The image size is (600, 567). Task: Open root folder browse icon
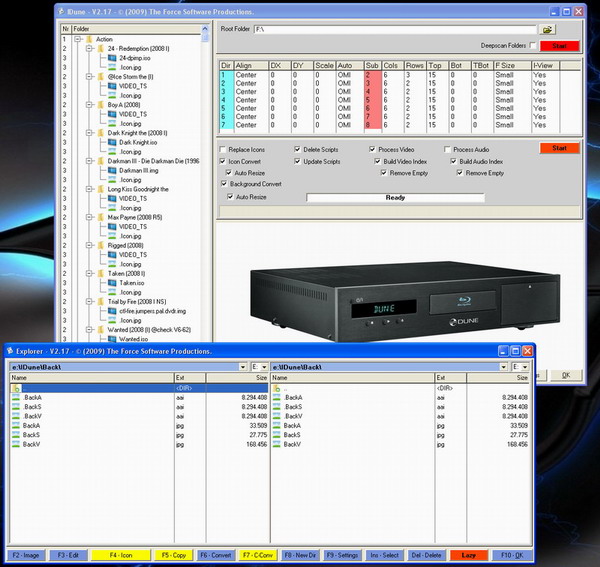click(x=547, y=29)
